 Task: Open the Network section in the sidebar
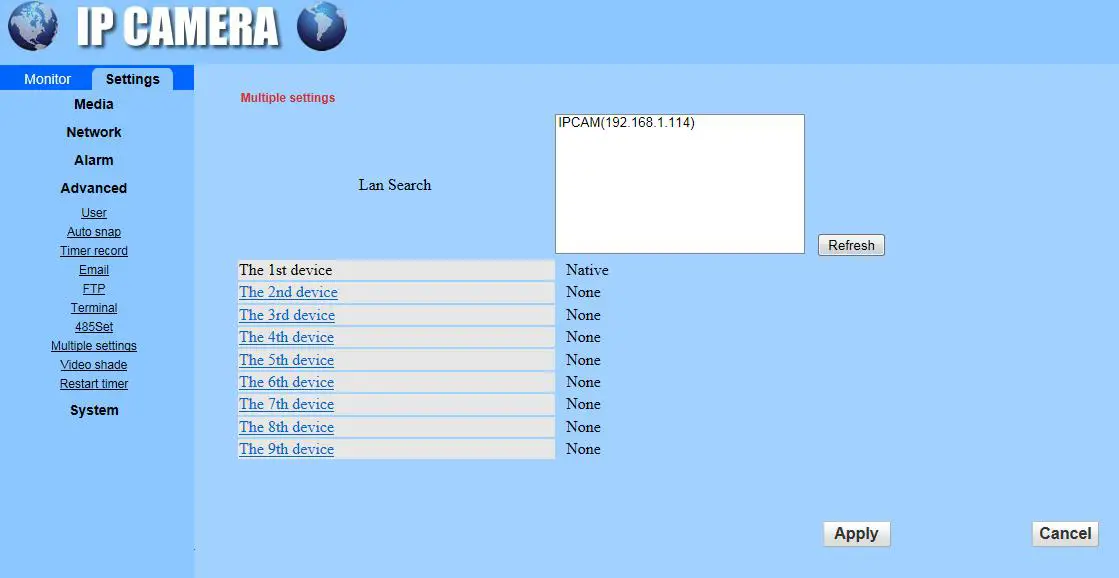tap(93, 131)
